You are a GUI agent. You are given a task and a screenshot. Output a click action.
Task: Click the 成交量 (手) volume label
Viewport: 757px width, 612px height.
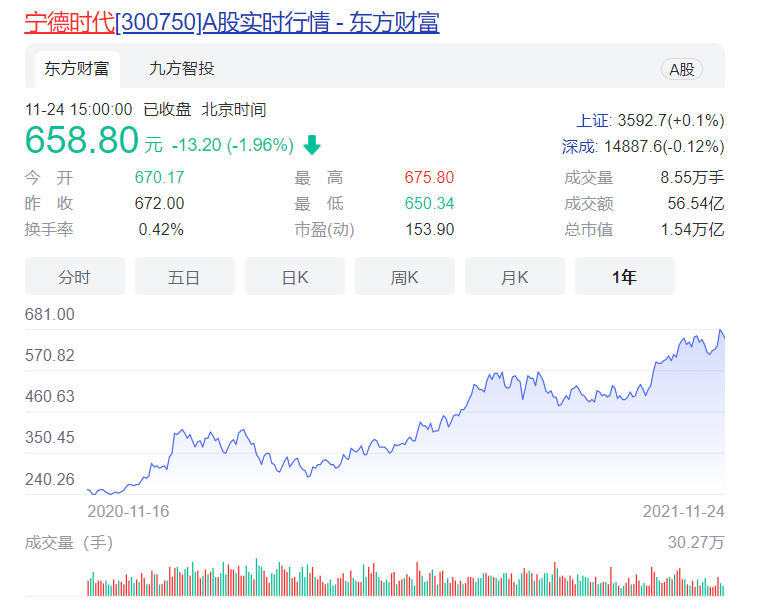pos(69,542)
